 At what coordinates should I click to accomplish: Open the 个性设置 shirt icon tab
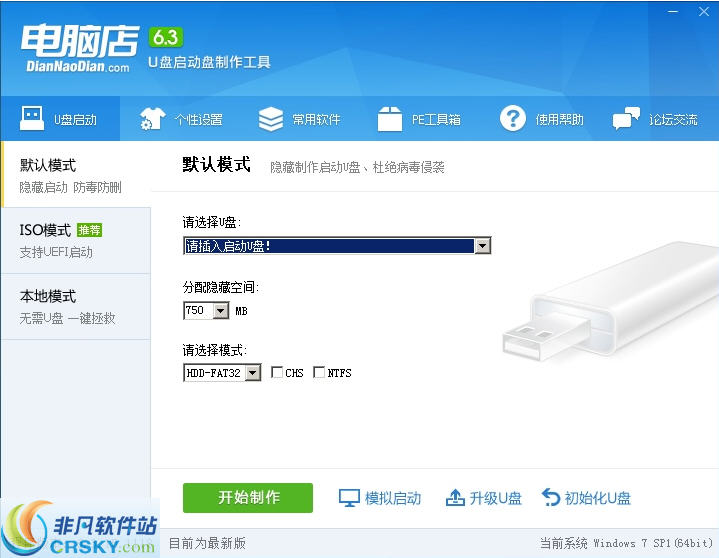tap(152, 119)
